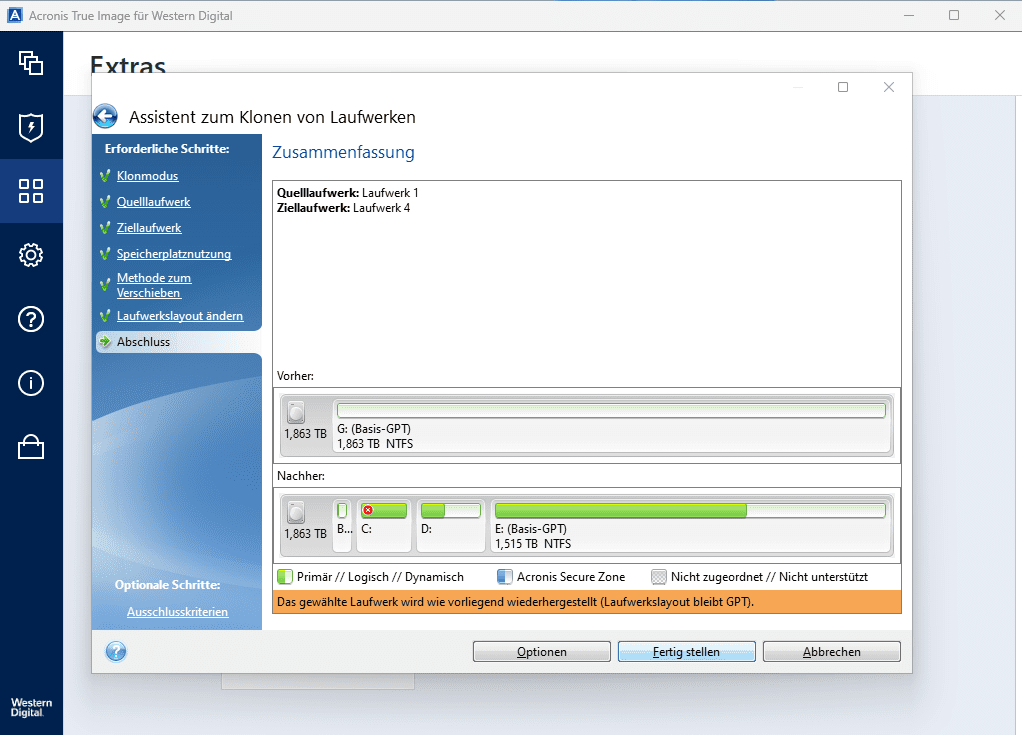Go to the Ziellaufwerk step

click(x=149, y=228)
